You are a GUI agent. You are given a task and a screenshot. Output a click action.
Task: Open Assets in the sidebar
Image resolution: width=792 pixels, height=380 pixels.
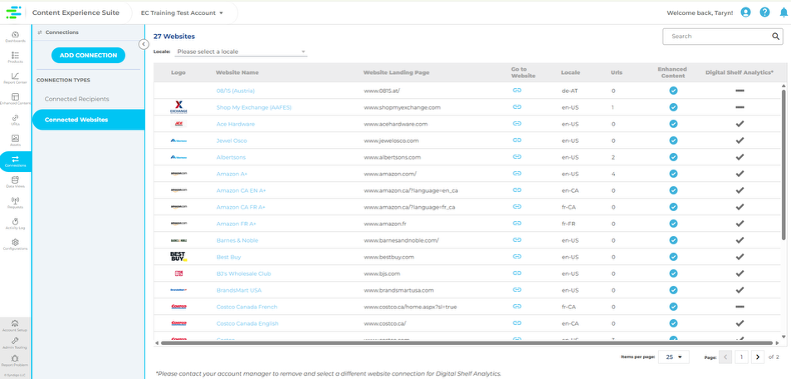[x=15, y=140]
